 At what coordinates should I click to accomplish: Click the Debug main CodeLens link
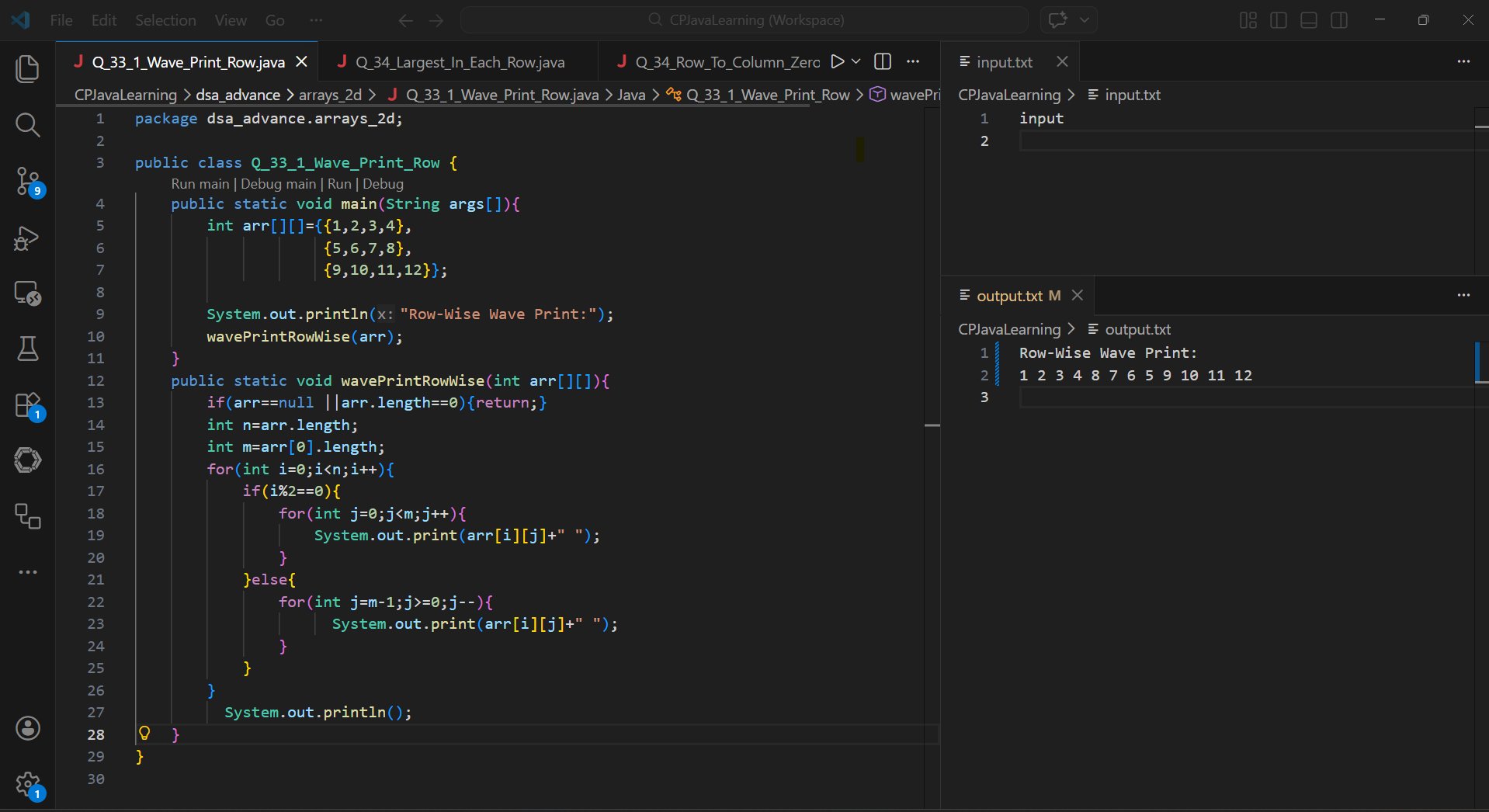(278, 184)
